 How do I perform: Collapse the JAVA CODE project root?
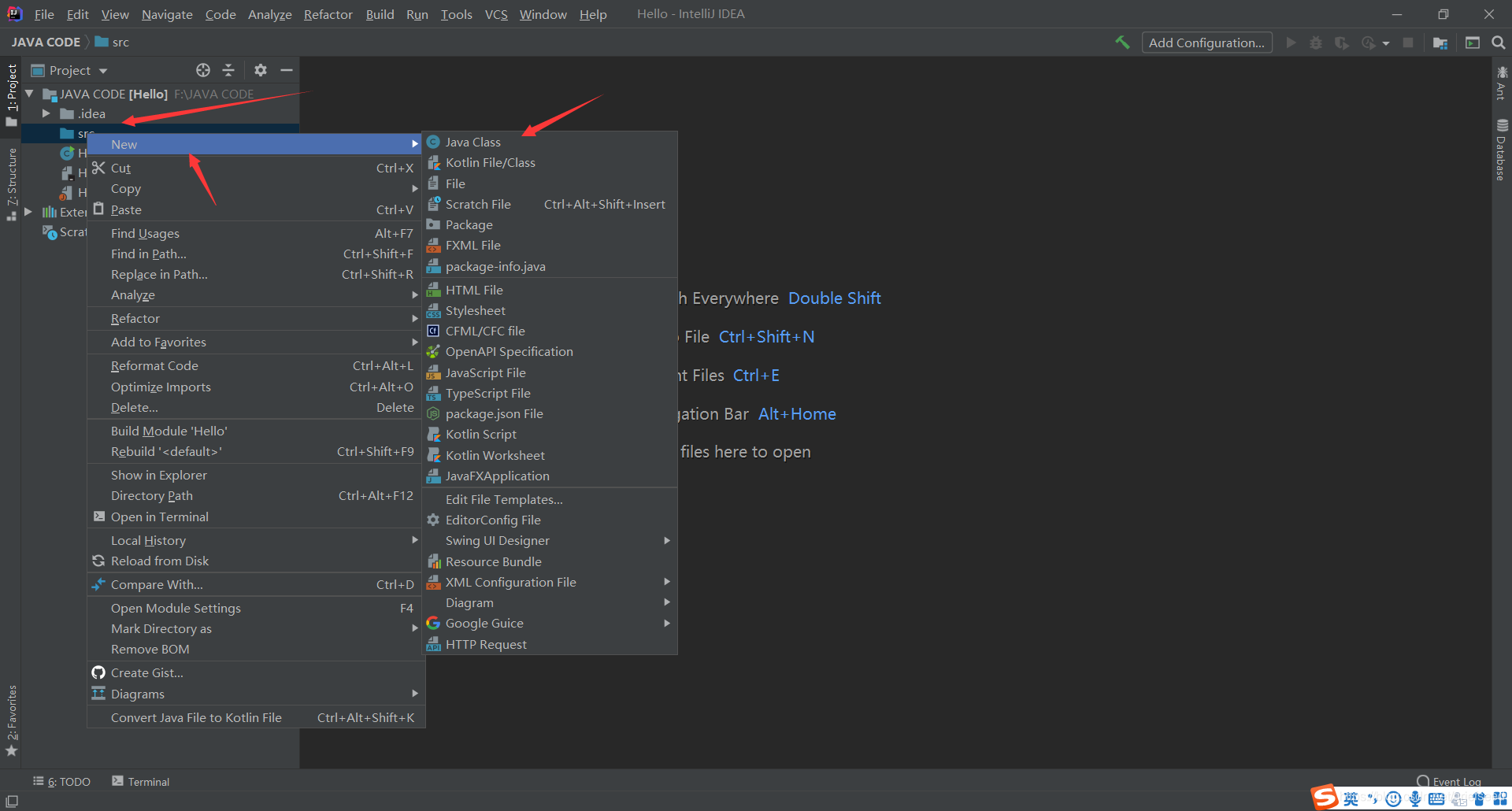click(29, 94)
